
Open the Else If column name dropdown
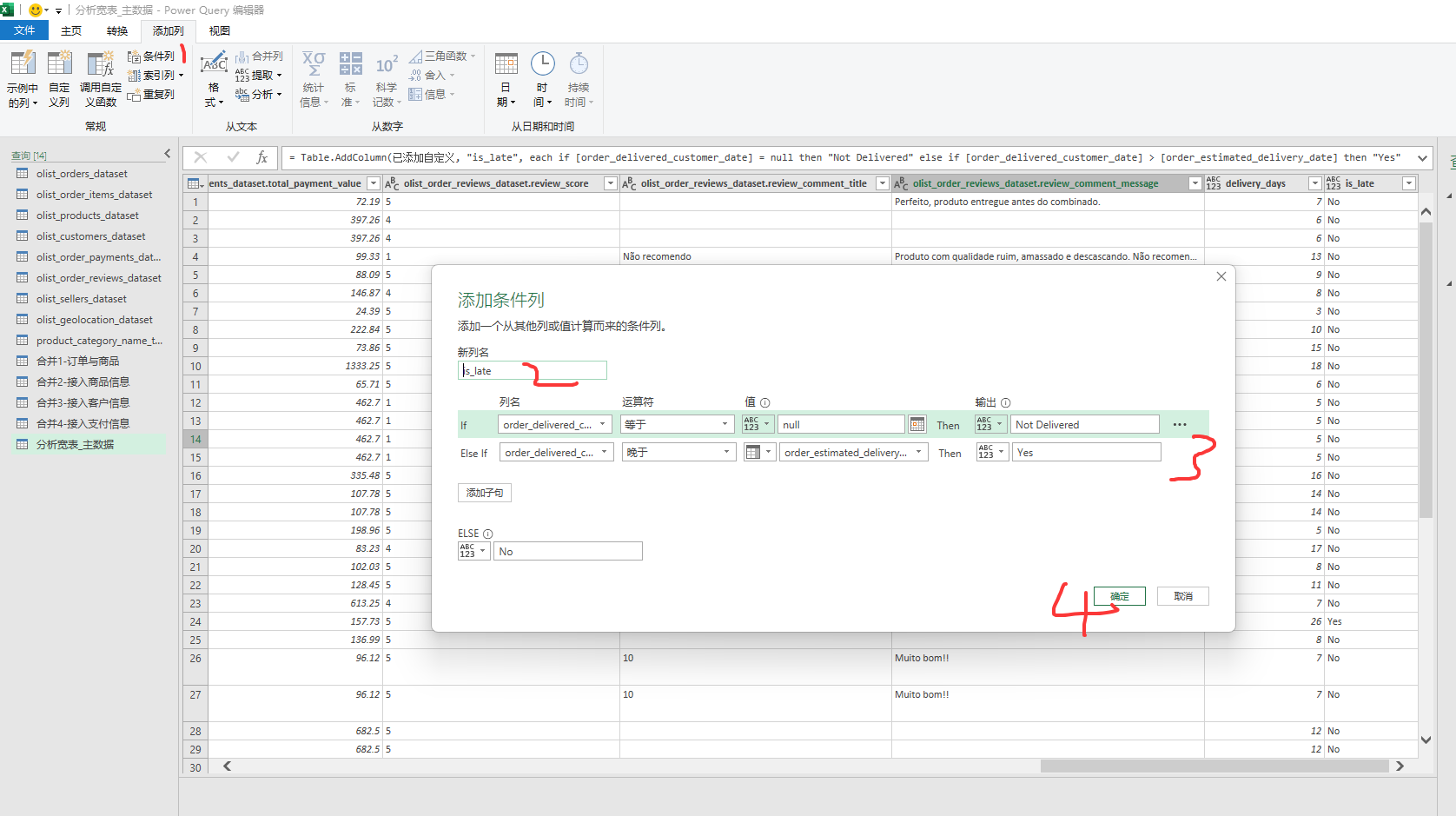pyautogui.click(x=557, y=453)
